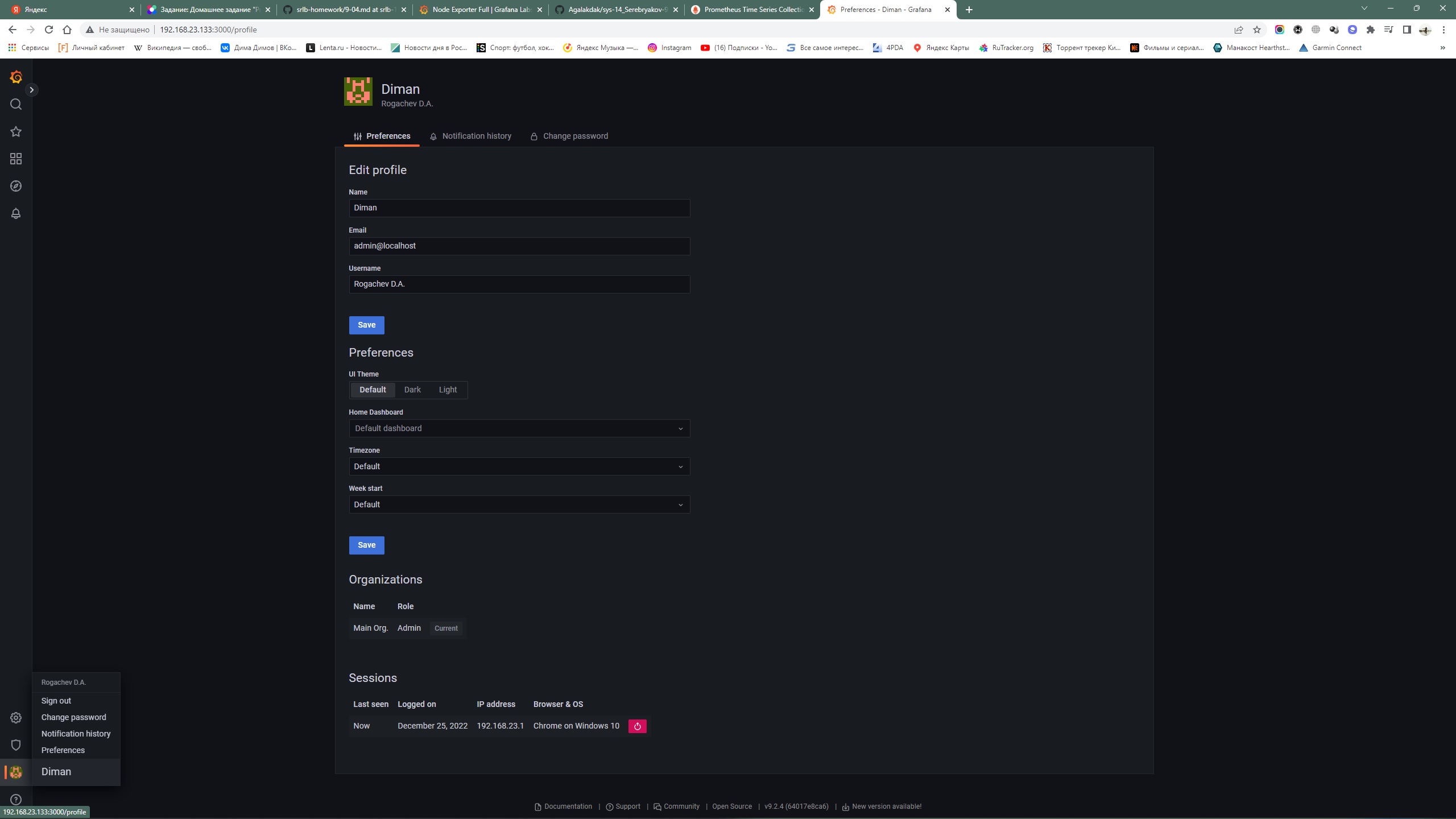Screen dimensions: 1456x819
Task: Open the Help question icon
Action: pyautogui.click(x=16, y=799)
